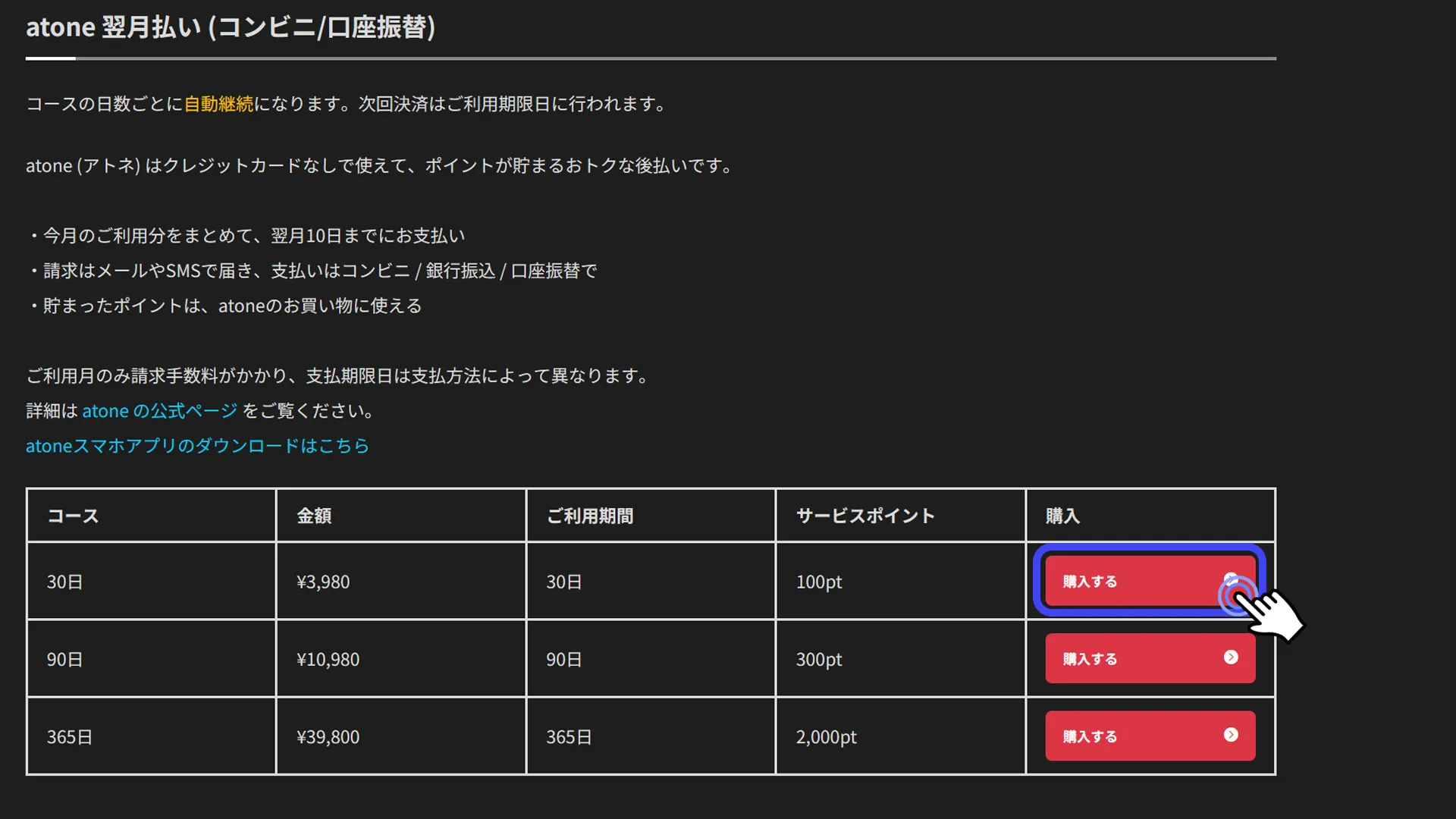Click 365日 in the コース column
Image resolution: width=1456 pixels, height=819 pixels.
[70, 737]
